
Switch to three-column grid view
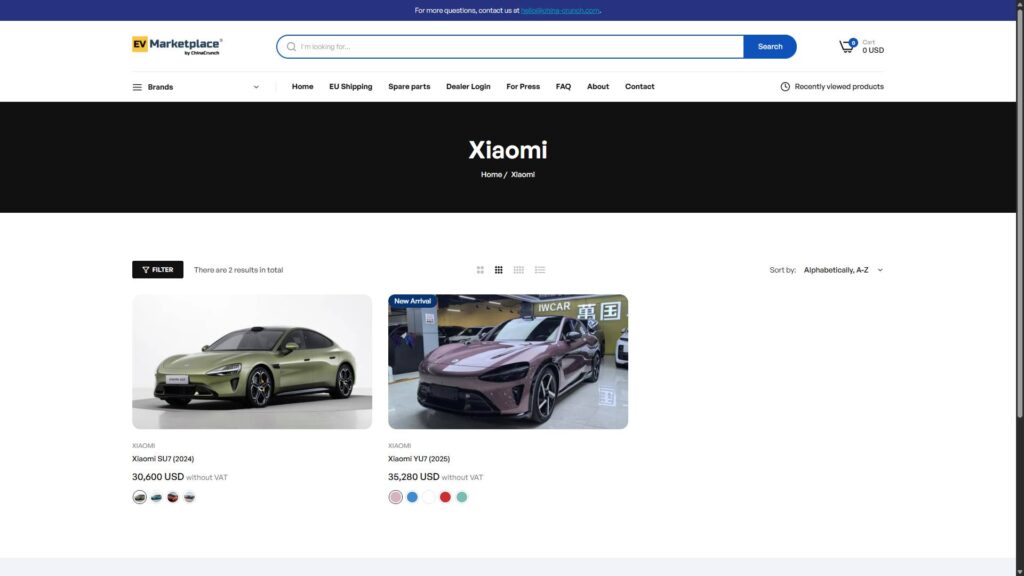click(x=498, y=270)
